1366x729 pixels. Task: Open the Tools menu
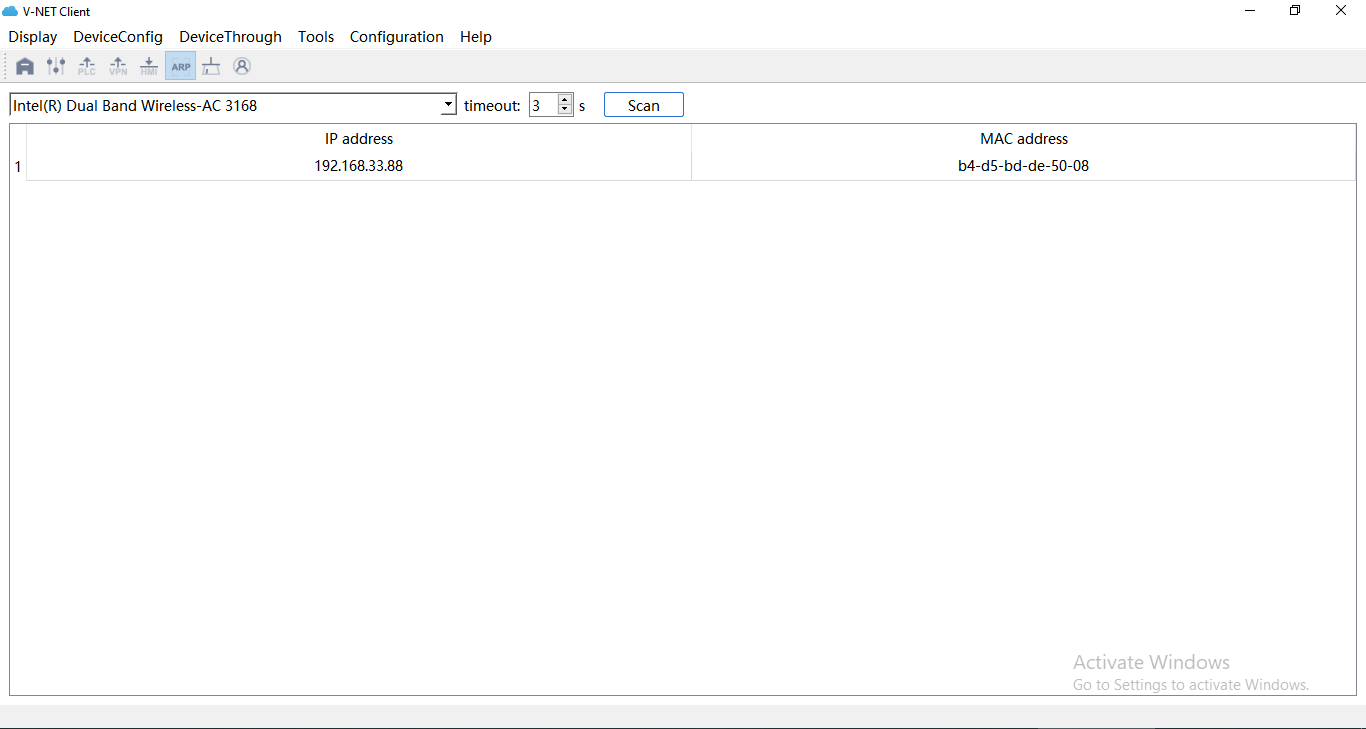[x=316, y=37]
